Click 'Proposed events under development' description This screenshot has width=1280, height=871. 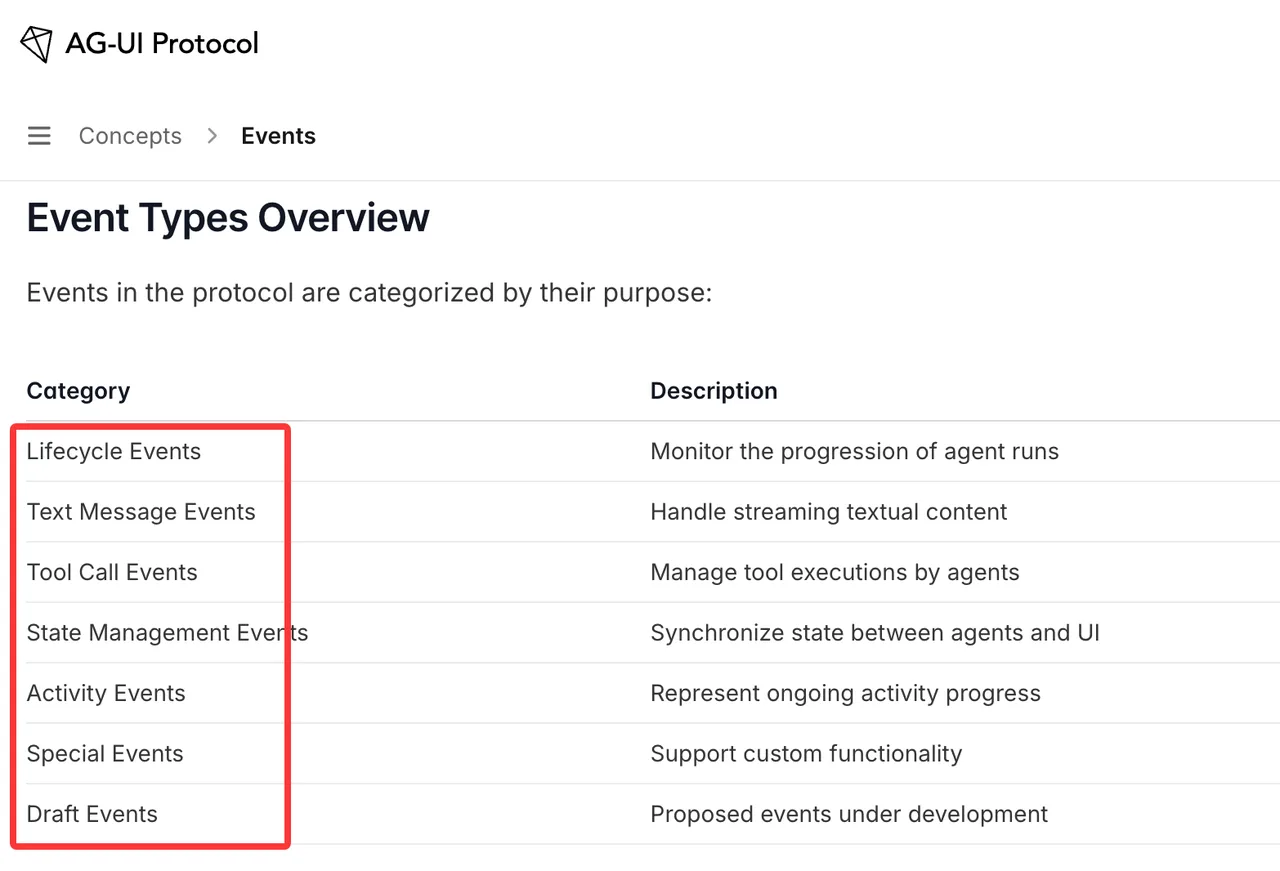[849, 814]
